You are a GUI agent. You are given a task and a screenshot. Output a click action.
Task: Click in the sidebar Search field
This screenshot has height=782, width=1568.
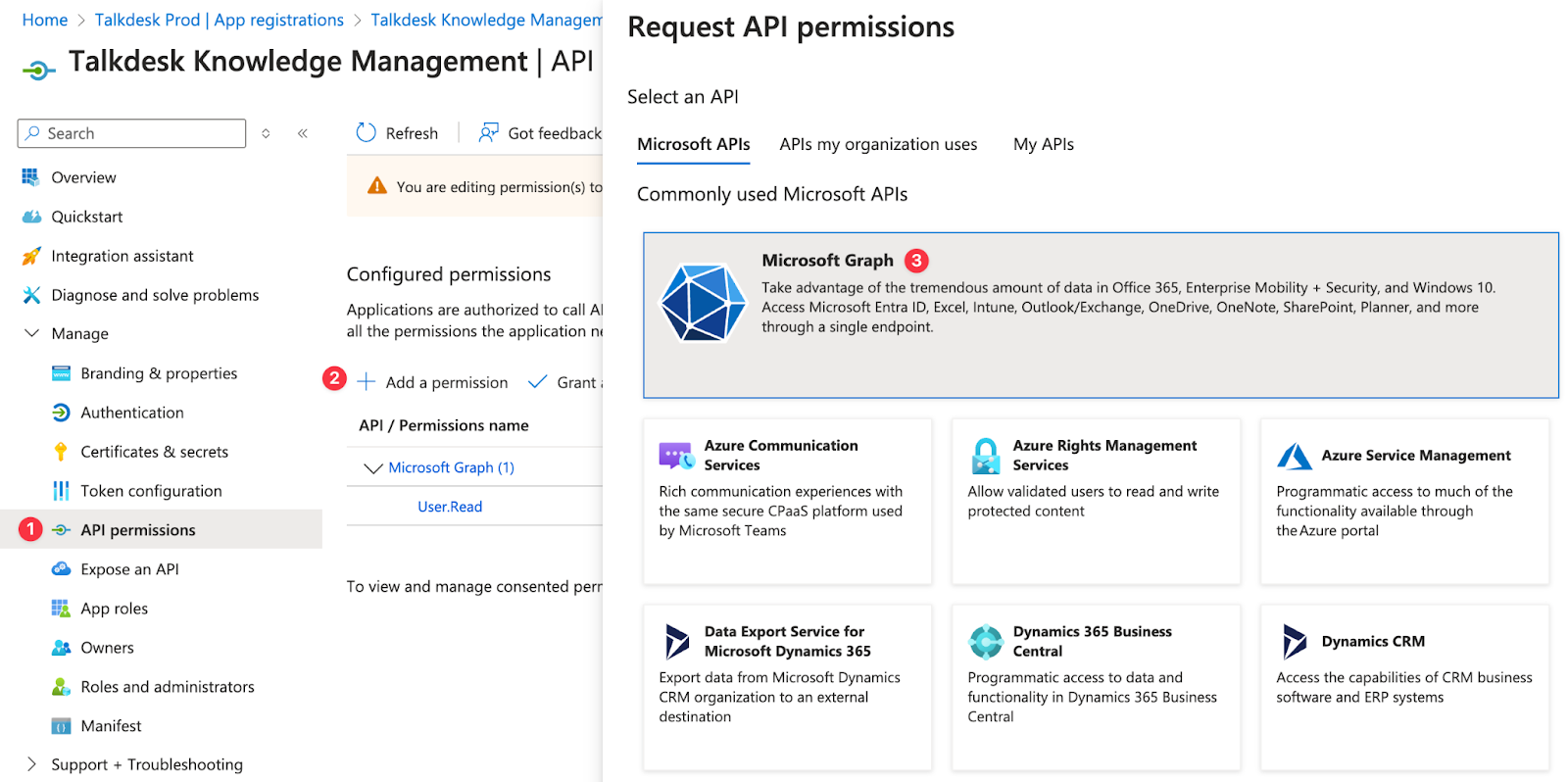pos(131,133)
